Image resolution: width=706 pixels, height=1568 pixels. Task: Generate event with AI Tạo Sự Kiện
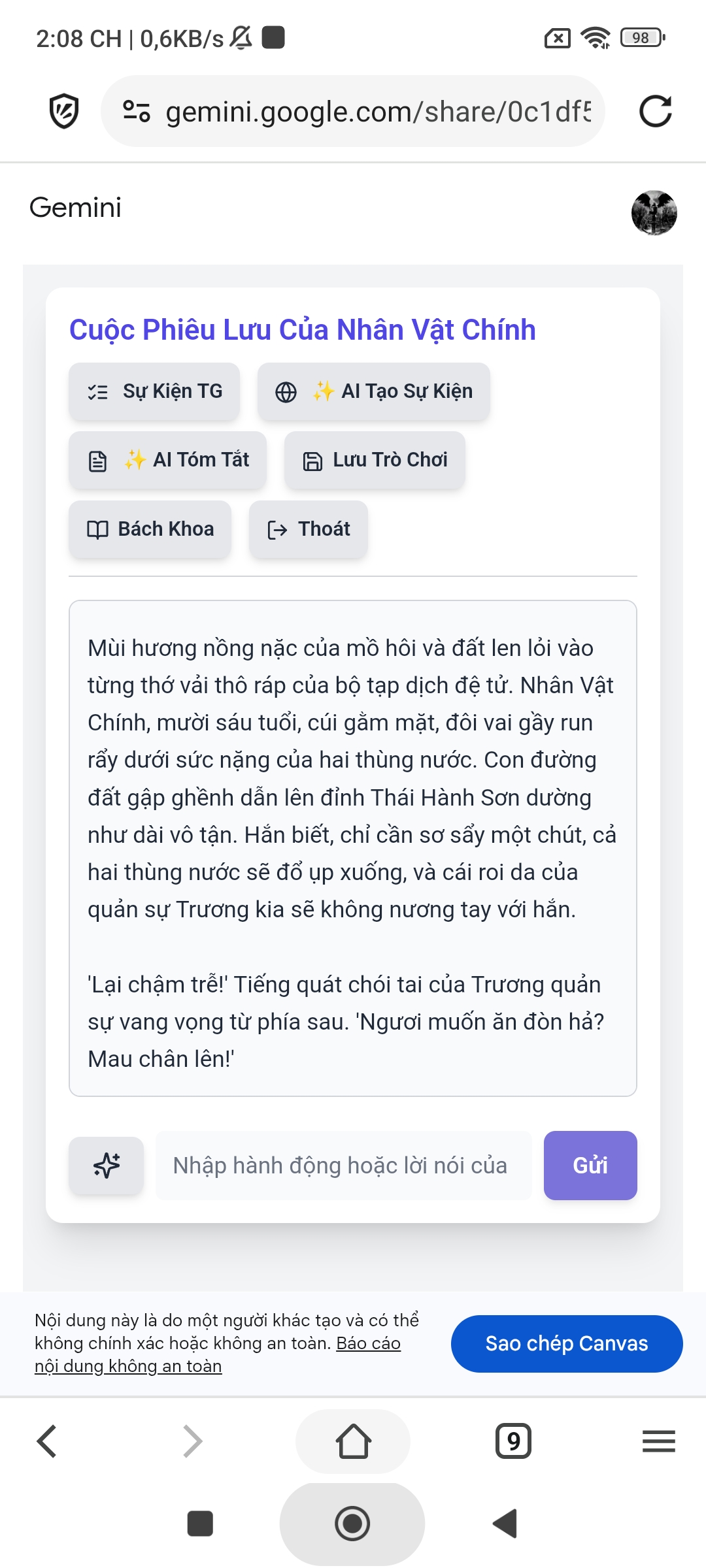[373, 391]
